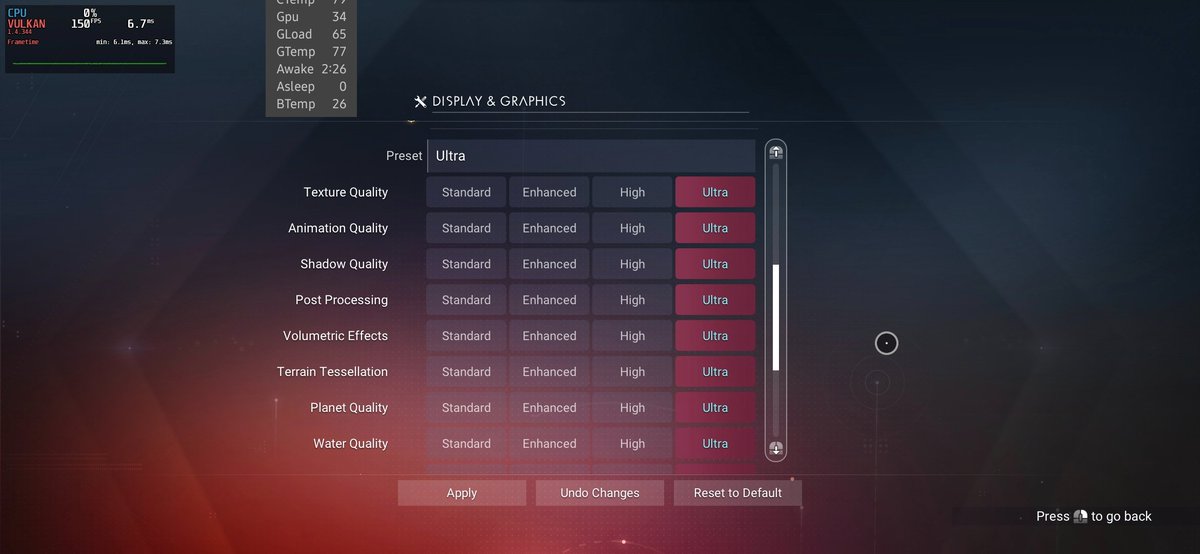Set Texture Quality to Enhanced

click(x=549, y=192)
